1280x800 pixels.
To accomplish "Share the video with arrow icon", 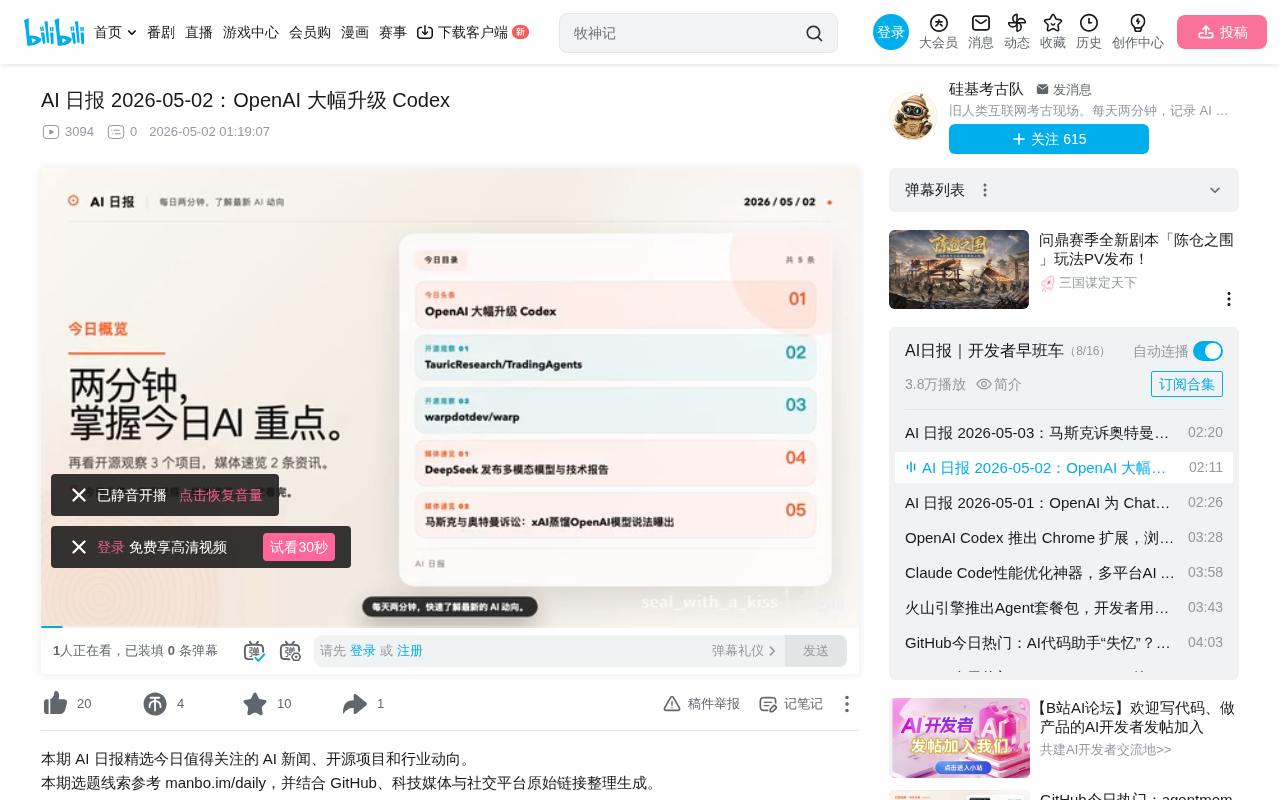I will [355, 704].
